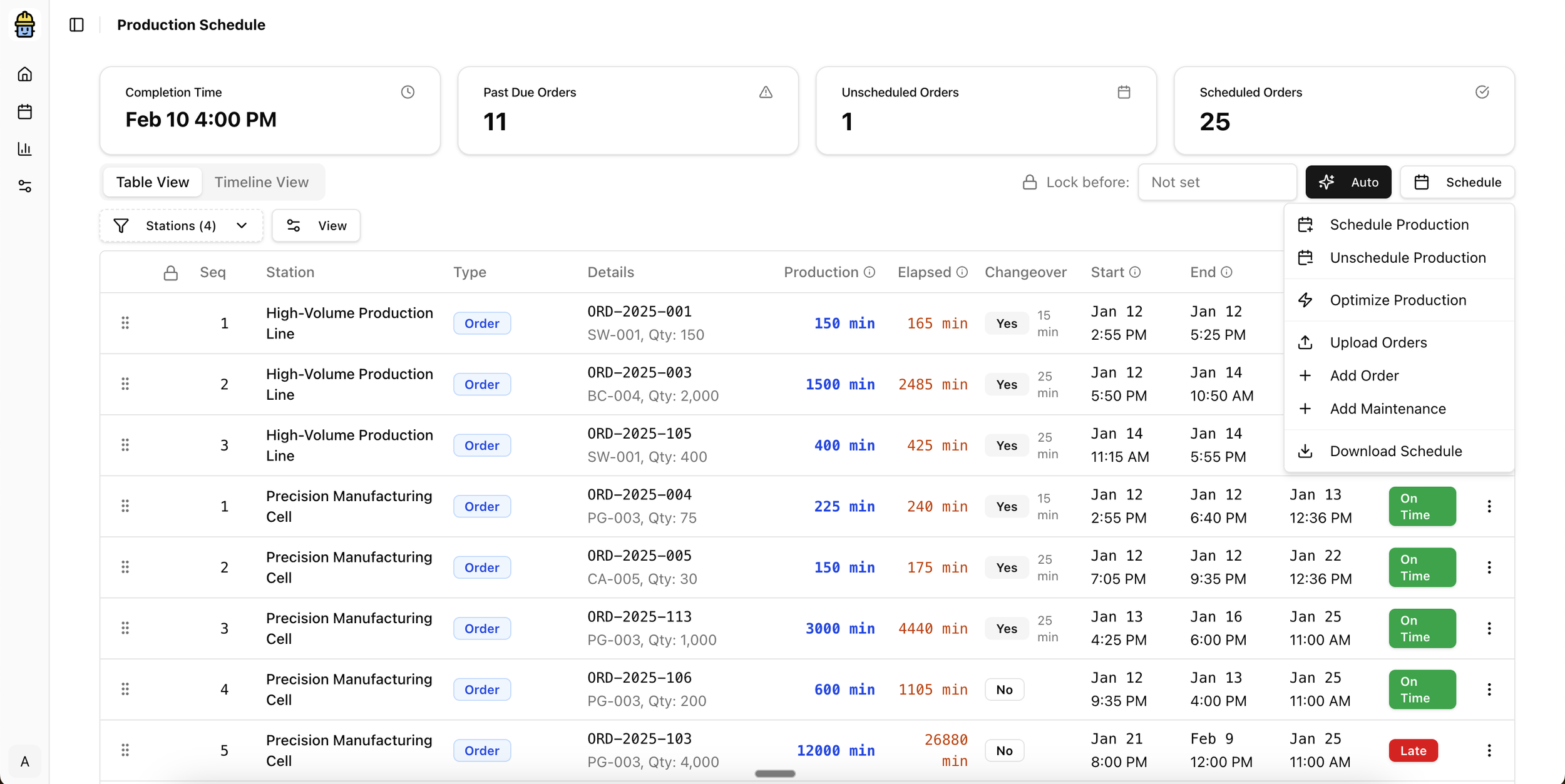The width and height of the screenshot is (1565, 784).
Task: Toggle the Yes changeover badge on ORD-2025-001
Action: point(1005,323)
